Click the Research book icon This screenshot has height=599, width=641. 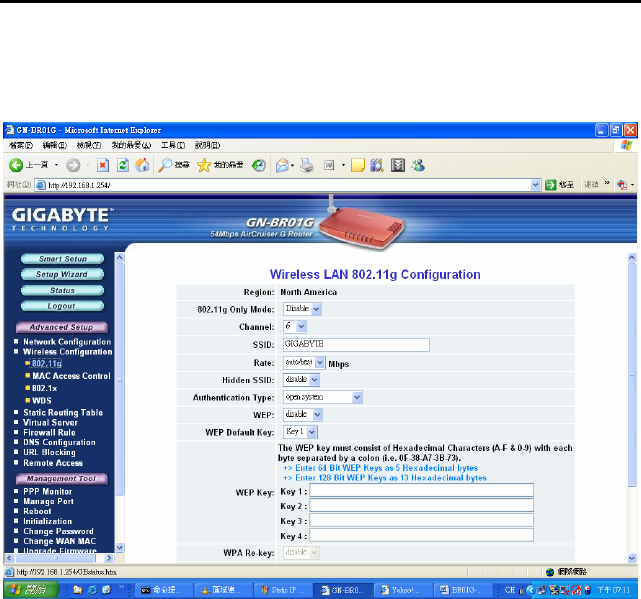[377, 165]
